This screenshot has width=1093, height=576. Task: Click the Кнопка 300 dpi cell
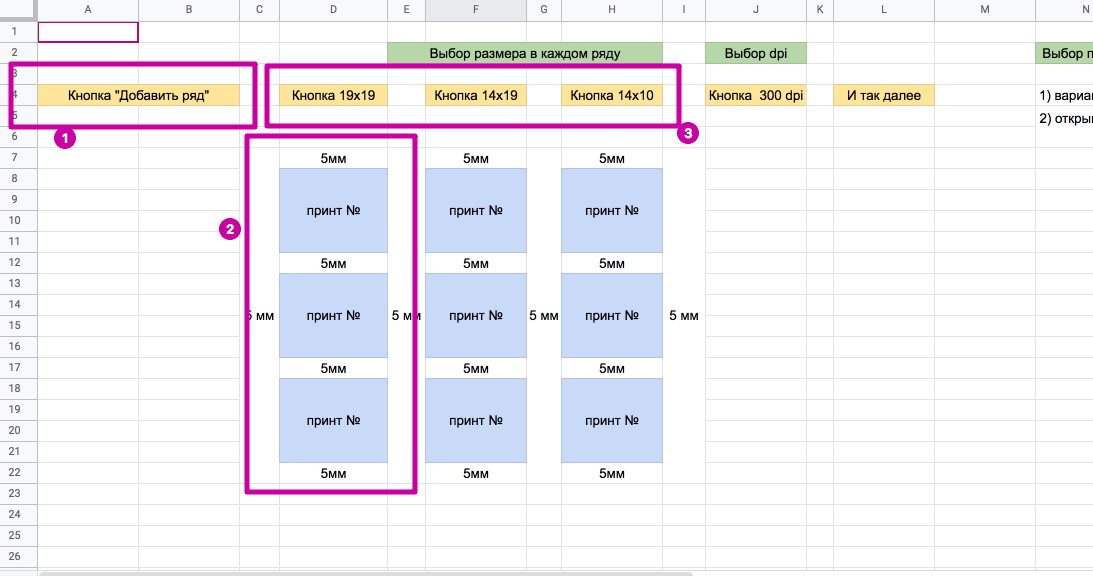(755, 96)
